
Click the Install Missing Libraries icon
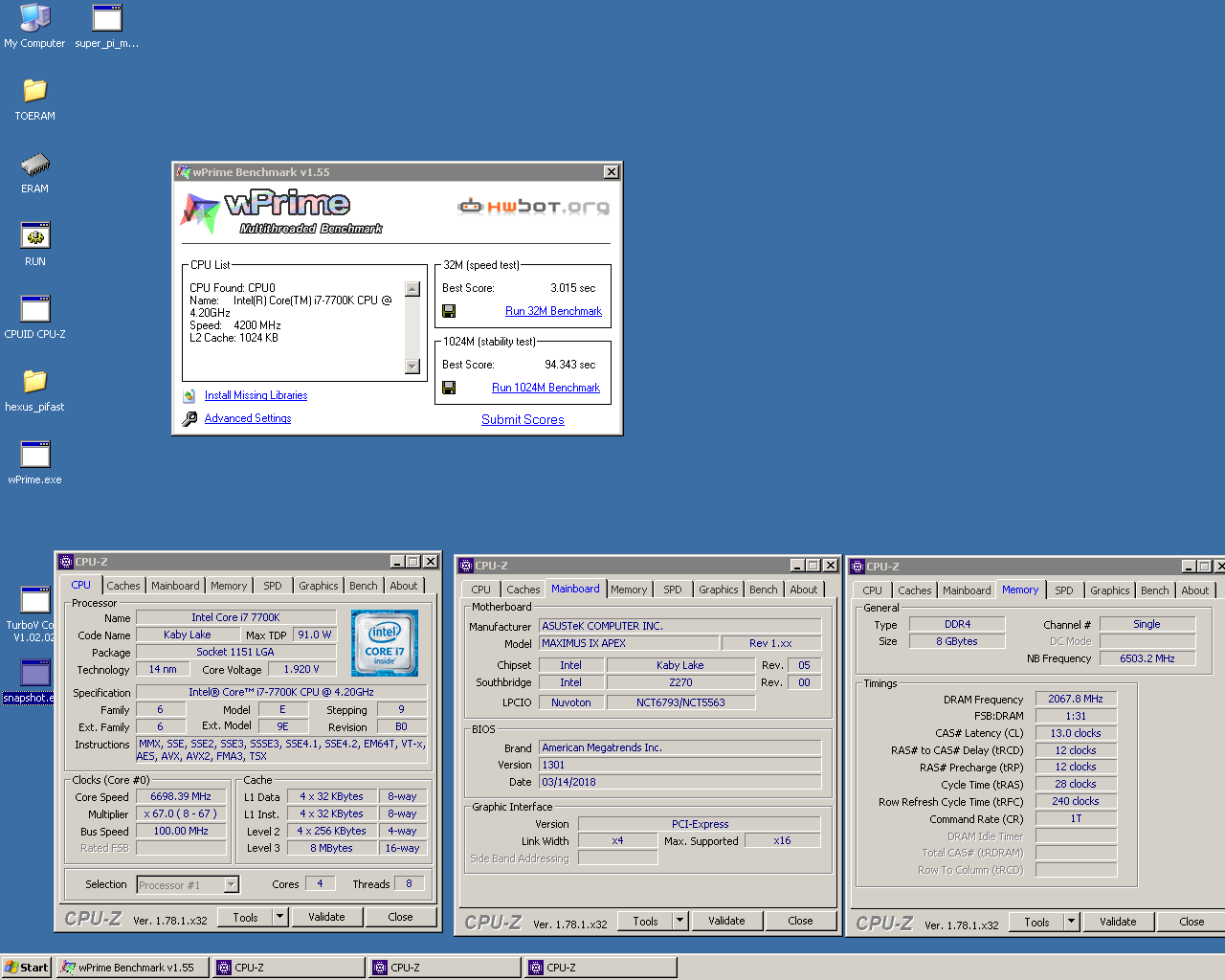189,395
